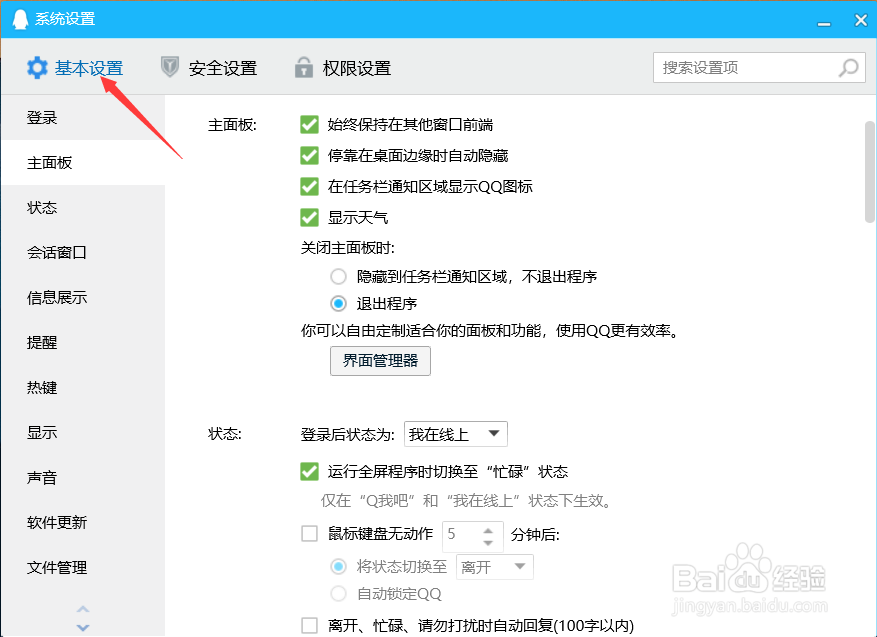The image size is (877, 637).
Task: Open 会话窗口 settings in sidebar
Action: (83, 252)
